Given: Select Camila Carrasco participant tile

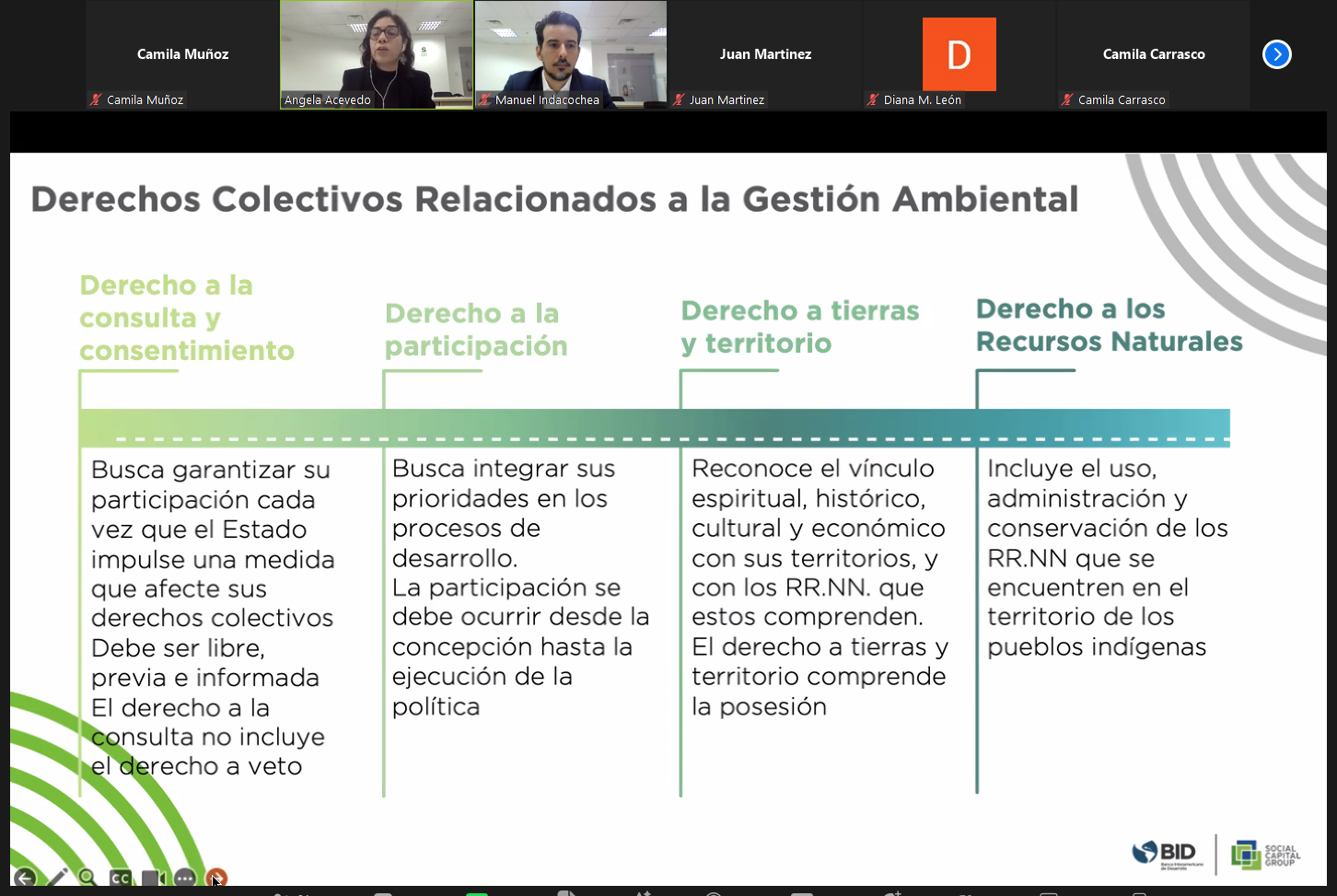Looking at the screenshot, I should pyautogui.click(x=1153, y=54).
